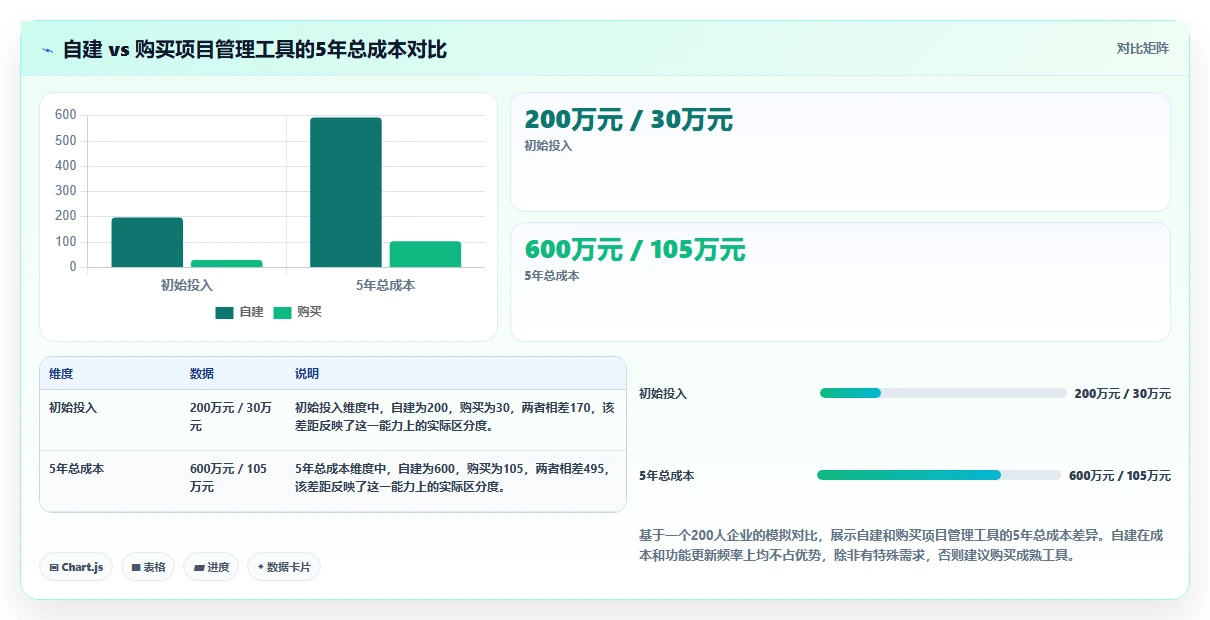Click the 5年总成本 progress bar

click(x=939, y=475)
